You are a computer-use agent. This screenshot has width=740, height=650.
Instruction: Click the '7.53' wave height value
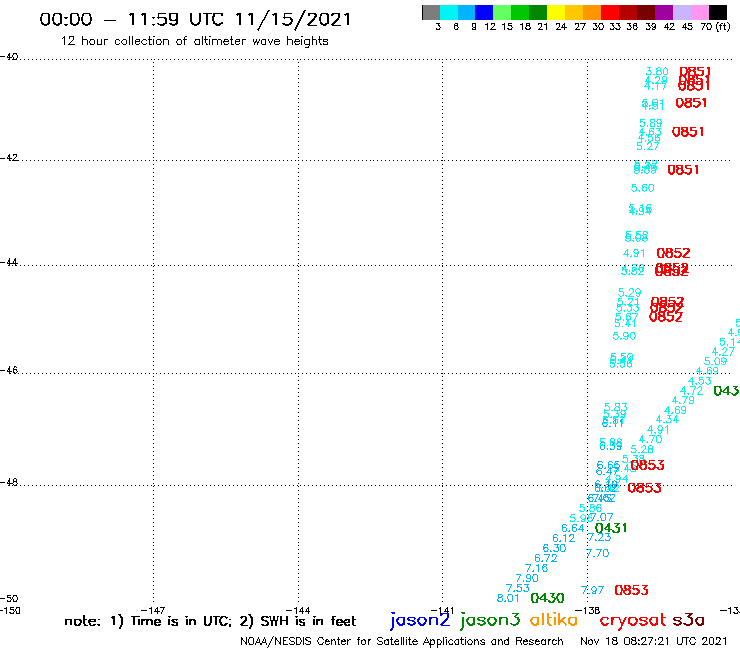click(x=518, y=588)
